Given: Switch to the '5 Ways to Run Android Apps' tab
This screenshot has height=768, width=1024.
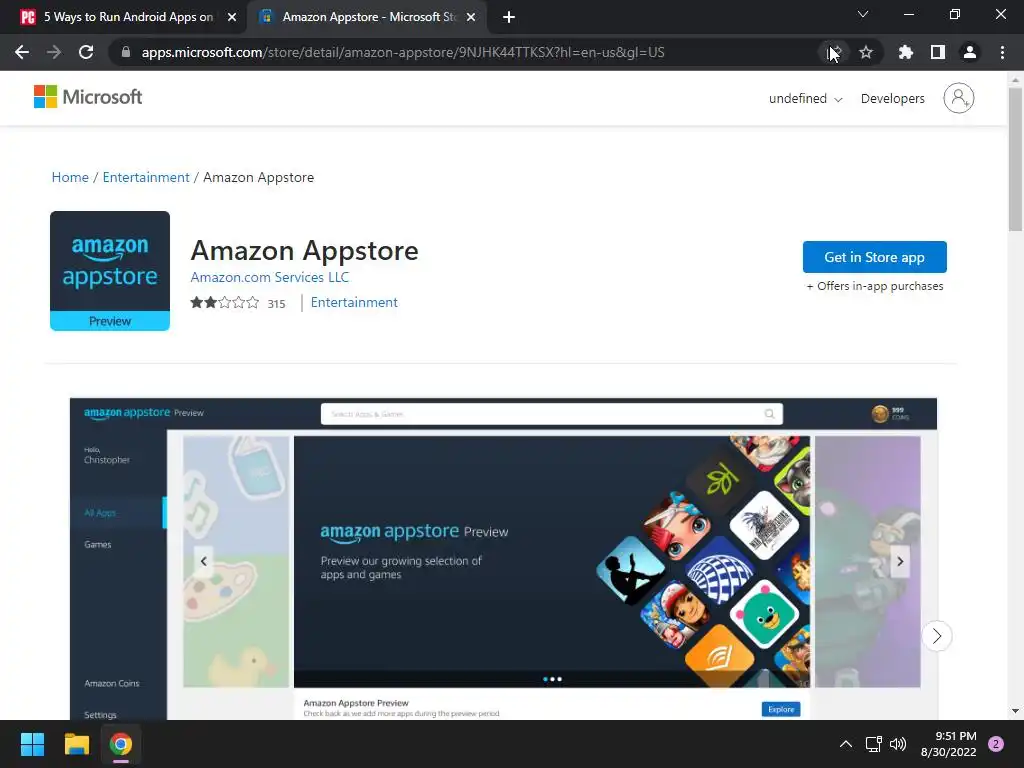Looking at the screenshot, I should tap(124, 17).
